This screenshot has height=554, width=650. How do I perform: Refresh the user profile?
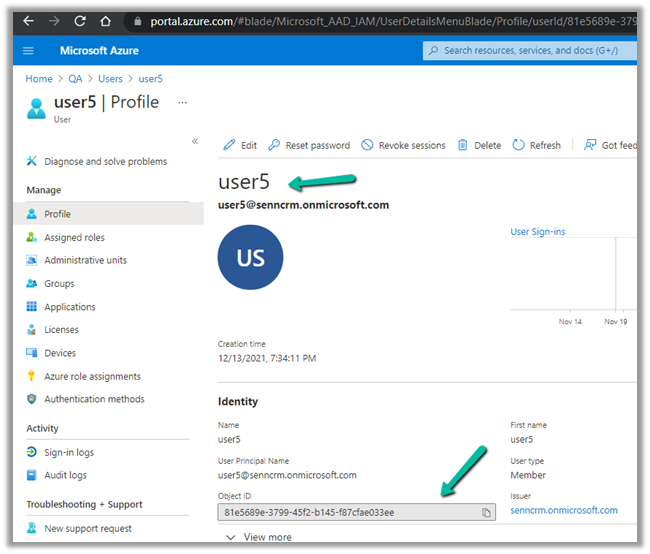(537, 145)
